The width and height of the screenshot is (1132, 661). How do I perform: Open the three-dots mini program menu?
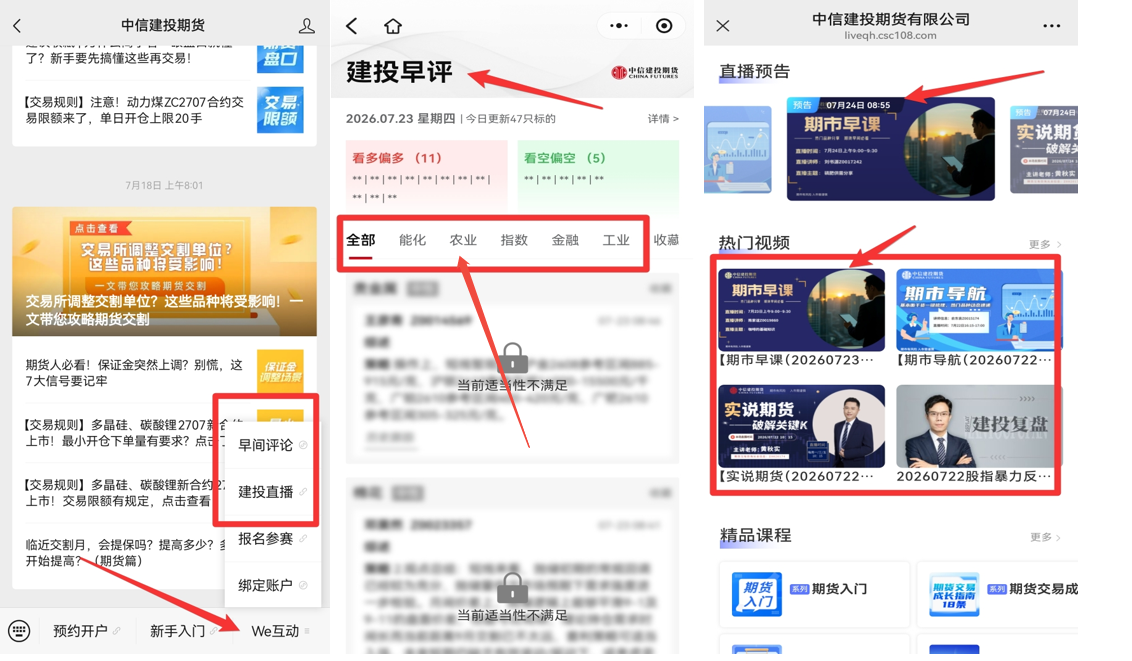tap(619, 26)
